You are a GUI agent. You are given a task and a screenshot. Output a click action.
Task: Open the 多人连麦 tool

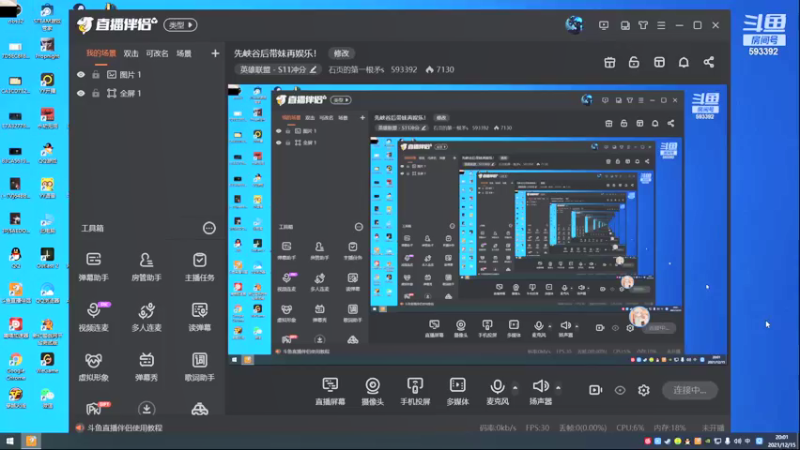pos(146,316)
